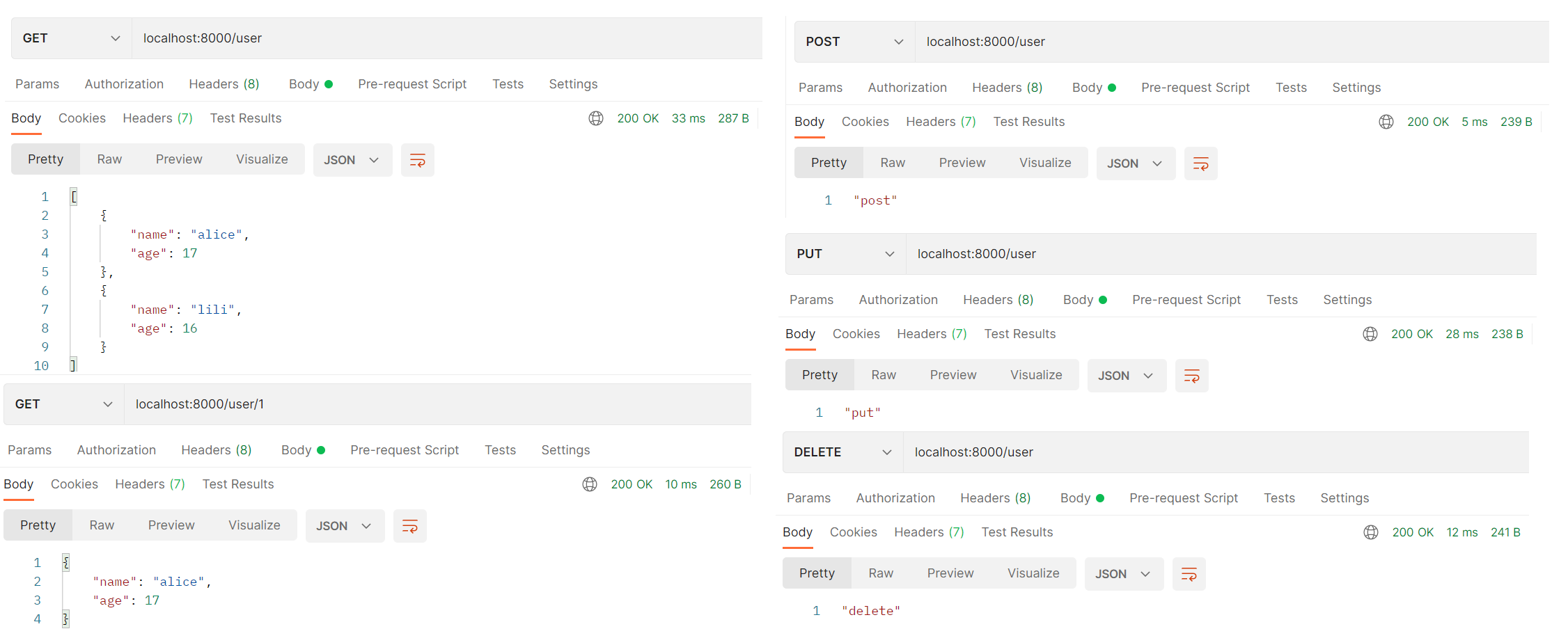The height and width of the screenshot is (638, 1568).
Task: Open Settings tab of the PUT request
Action: pyautogui.click(x=1347, y=300)
